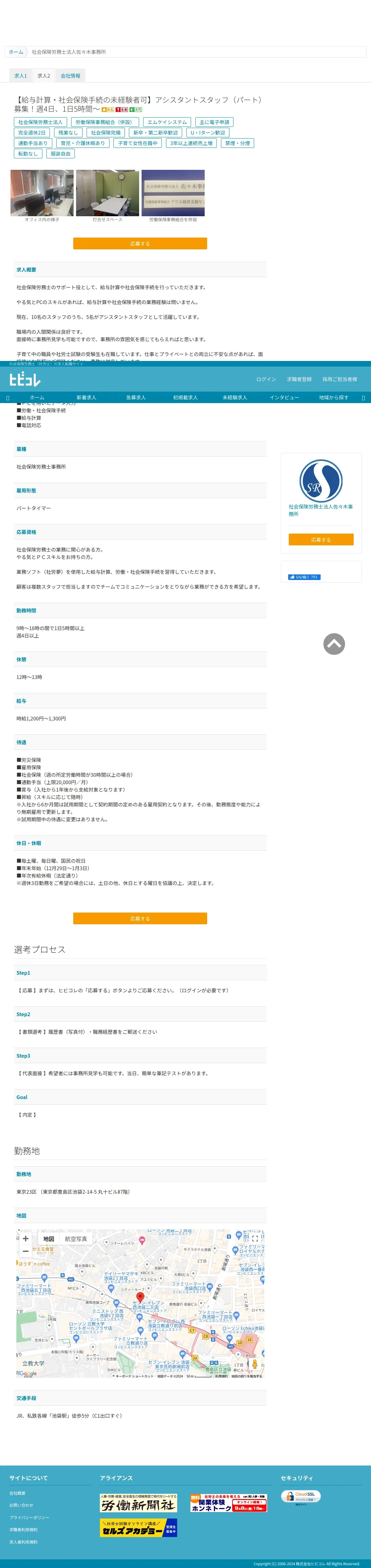The height and width of the screenshot is (1568, 371).
Task: Click the 応募する button in the company sidebar
Action: point(321,539)
